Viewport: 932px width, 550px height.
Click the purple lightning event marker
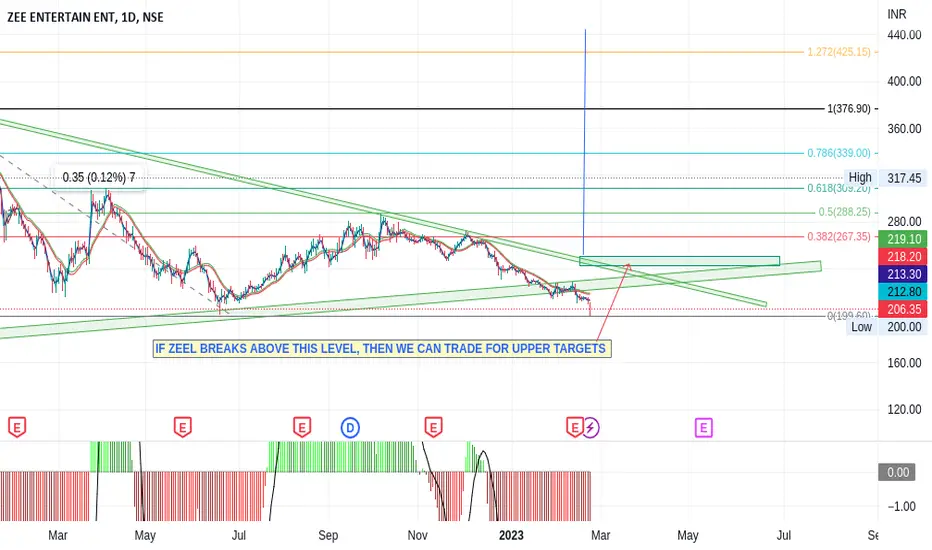tap(590, 428)
